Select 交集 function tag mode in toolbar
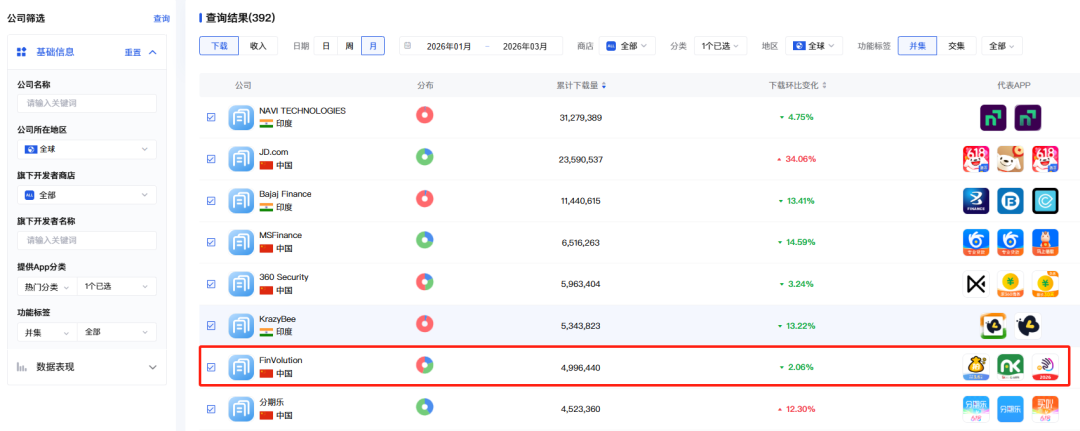This screenshot has height=431, width=1080. [x=957, y=46]
